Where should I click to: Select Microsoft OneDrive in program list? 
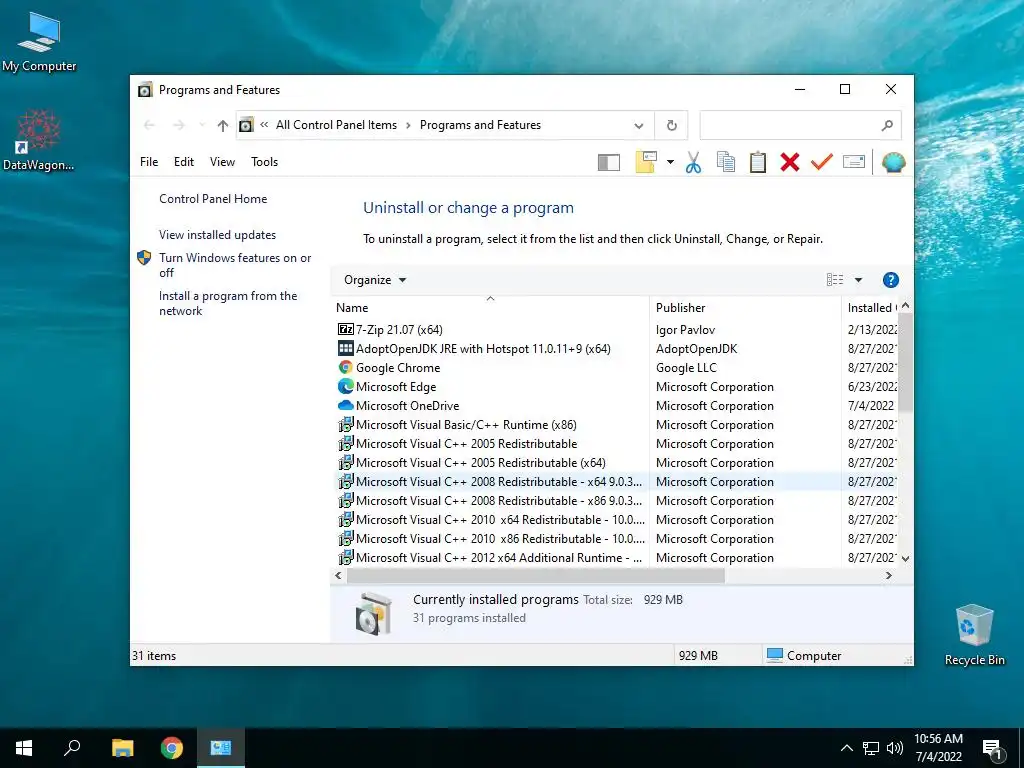point(616,406)
